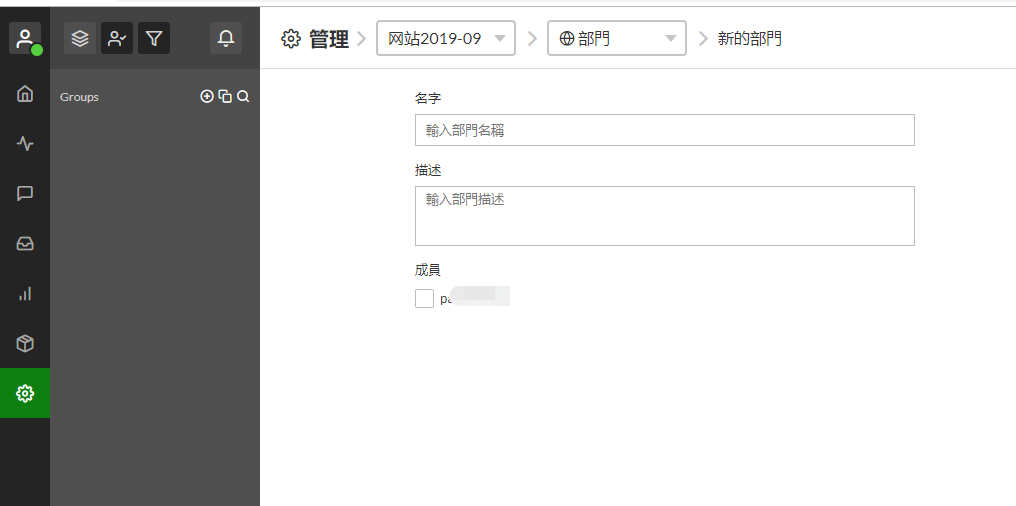Add a new group with plus icon

point(207,96)
